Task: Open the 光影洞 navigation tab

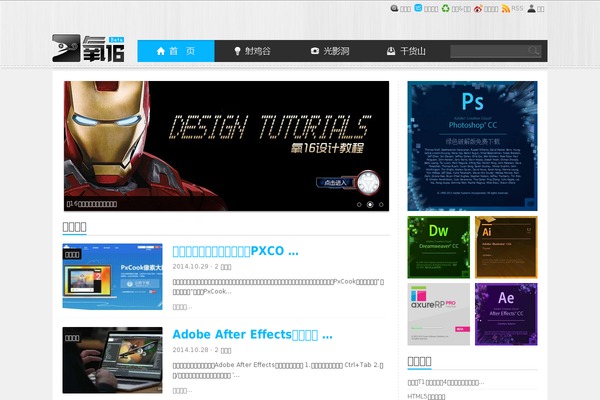Action: point(330,51)
